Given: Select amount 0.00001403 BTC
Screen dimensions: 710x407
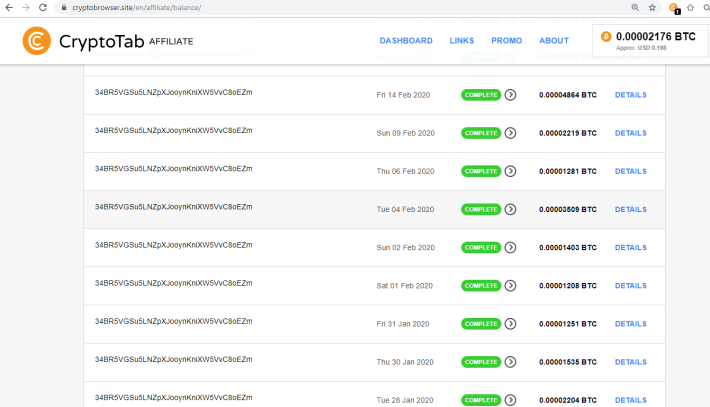Looking at the screenshot, I should click(x=568, y=248).
